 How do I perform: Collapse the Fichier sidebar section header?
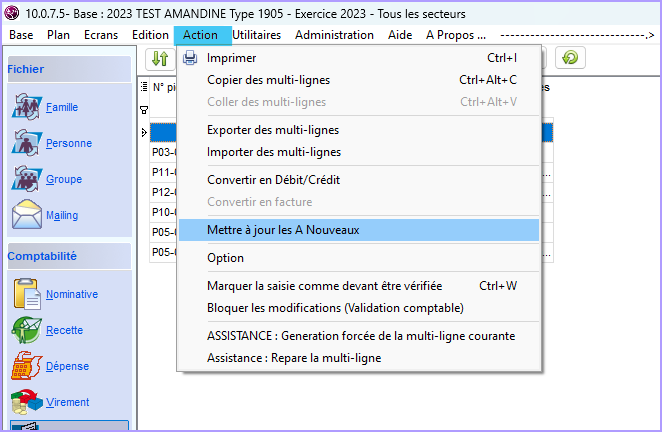point(68,70)
